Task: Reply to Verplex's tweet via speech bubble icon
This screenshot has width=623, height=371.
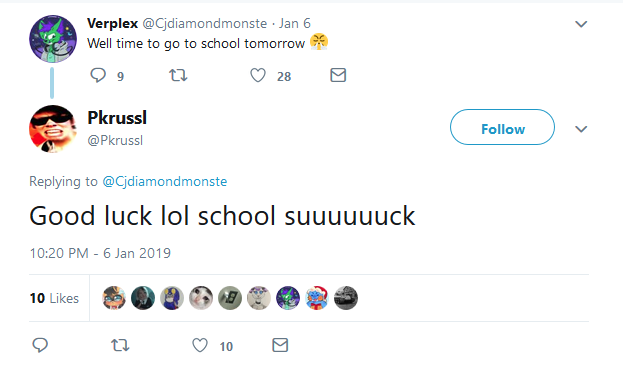Action: click(x=98, y=75)
